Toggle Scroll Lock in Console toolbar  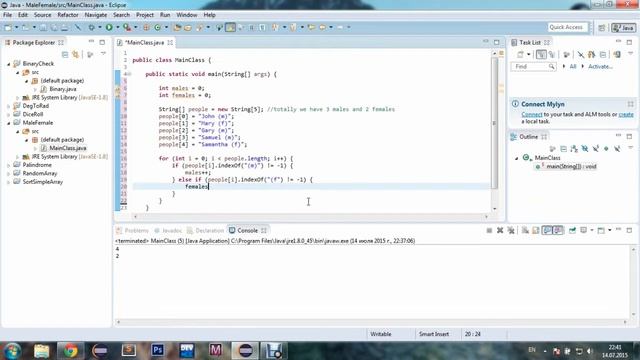click(536, 231)
